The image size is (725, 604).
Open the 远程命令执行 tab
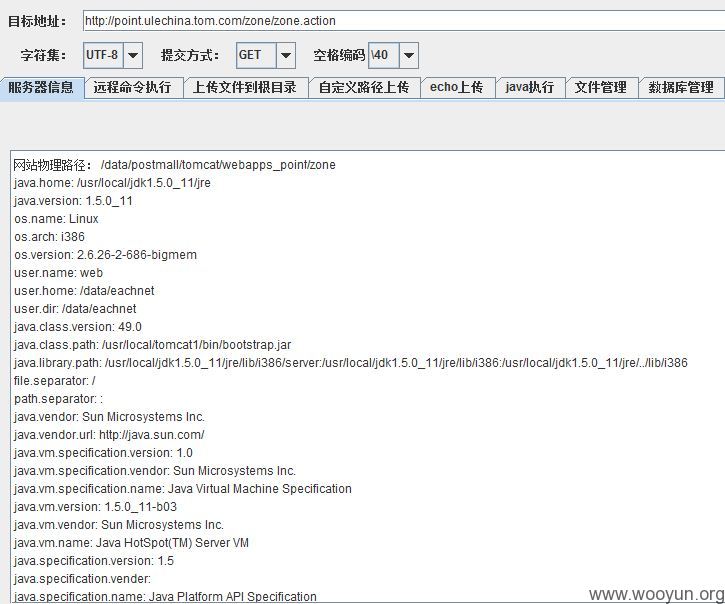coord(133,88)
